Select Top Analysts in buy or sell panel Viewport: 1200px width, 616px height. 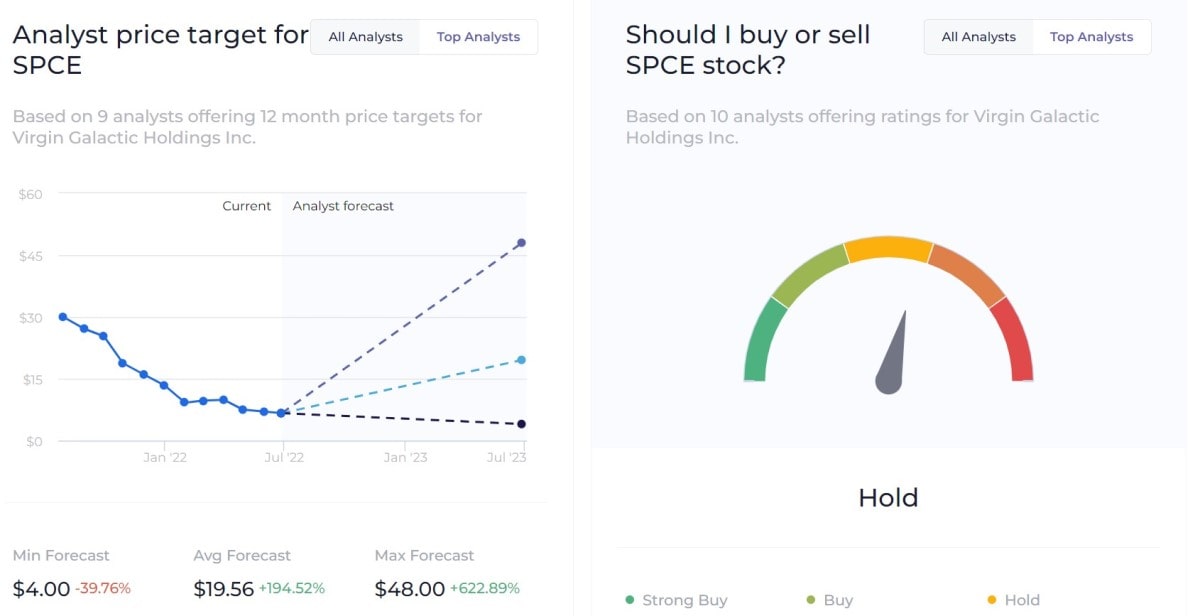click(1091, 37)
